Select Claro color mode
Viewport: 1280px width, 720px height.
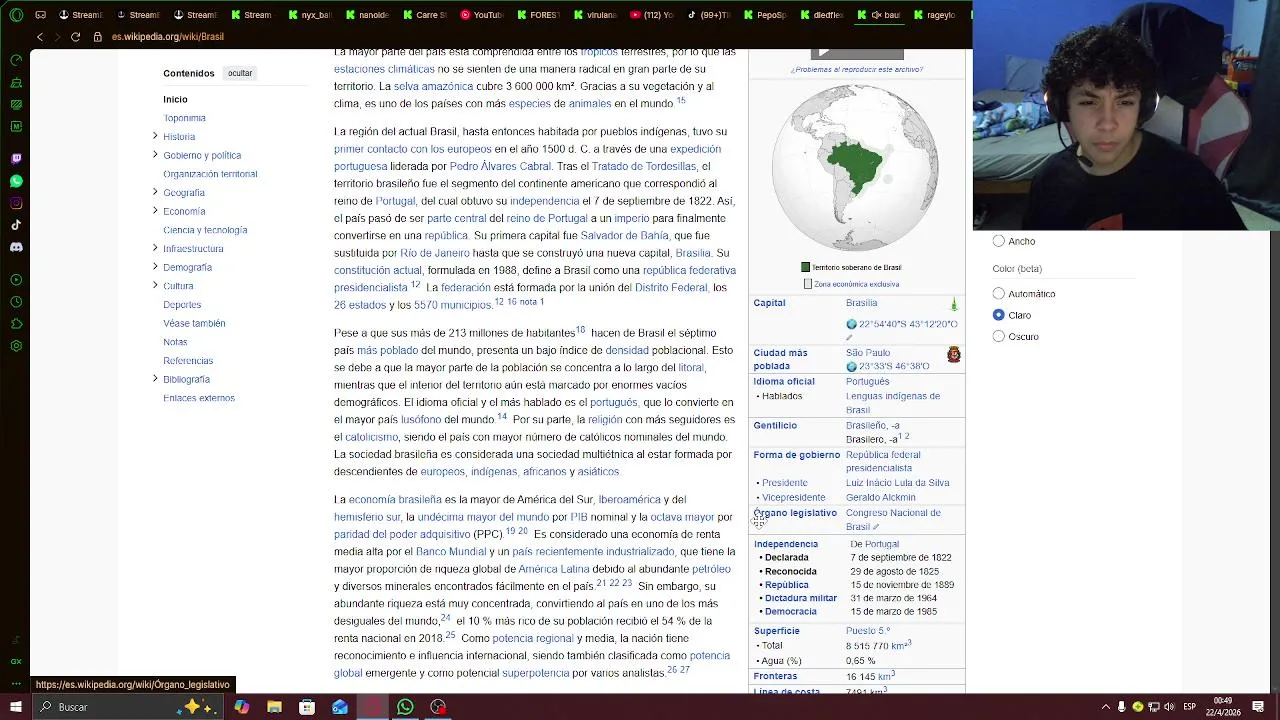pos(998,315)
